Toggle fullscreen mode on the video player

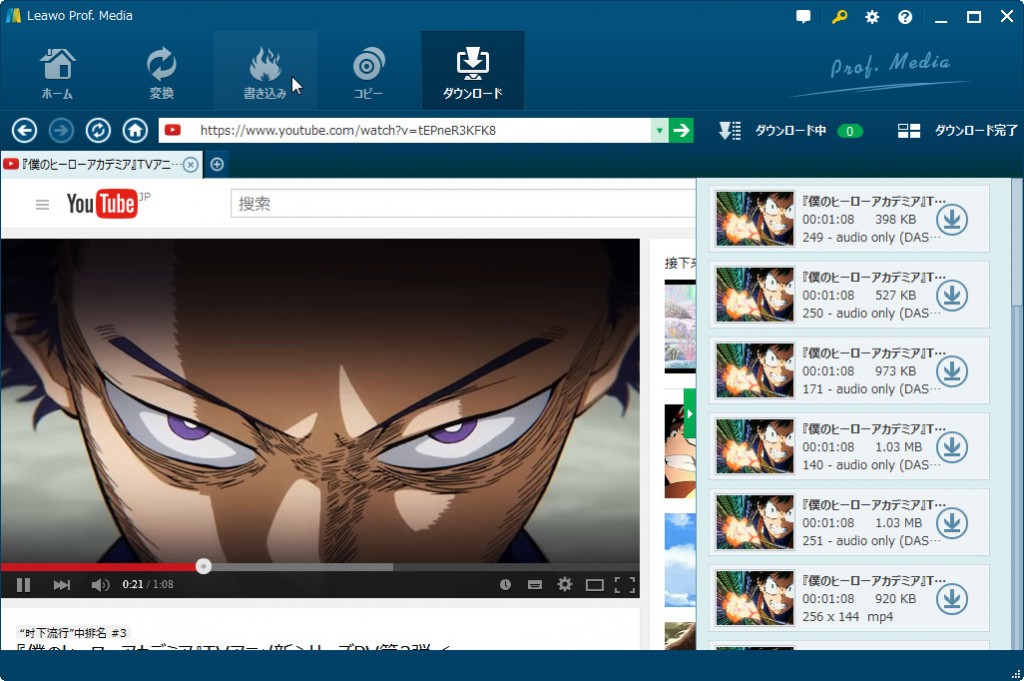(x=625, y=585)
